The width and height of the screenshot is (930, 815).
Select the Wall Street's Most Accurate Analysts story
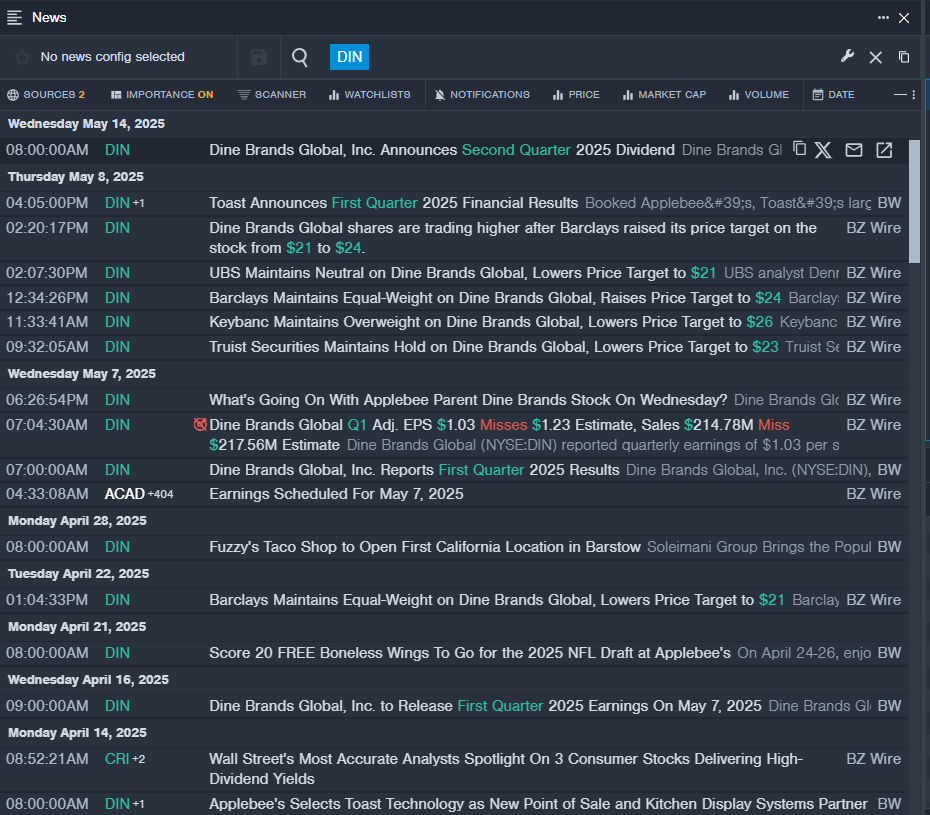(506, 769)
